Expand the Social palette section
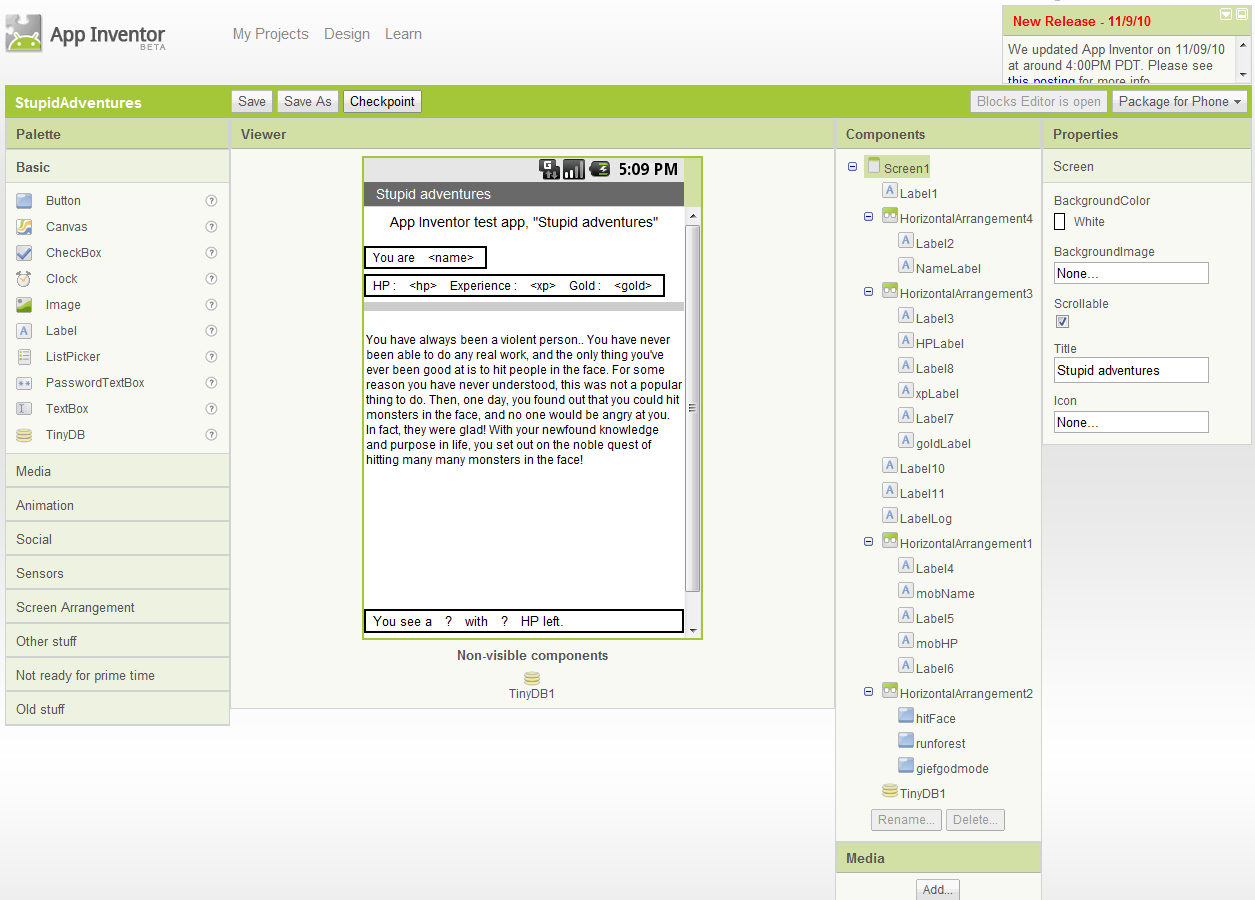 click(117, 539)
